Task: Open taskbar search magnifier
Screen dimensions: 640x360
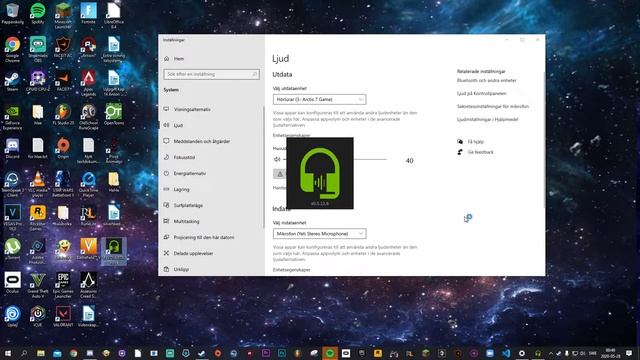Action: pyautogui.click(x=24, y=353)
